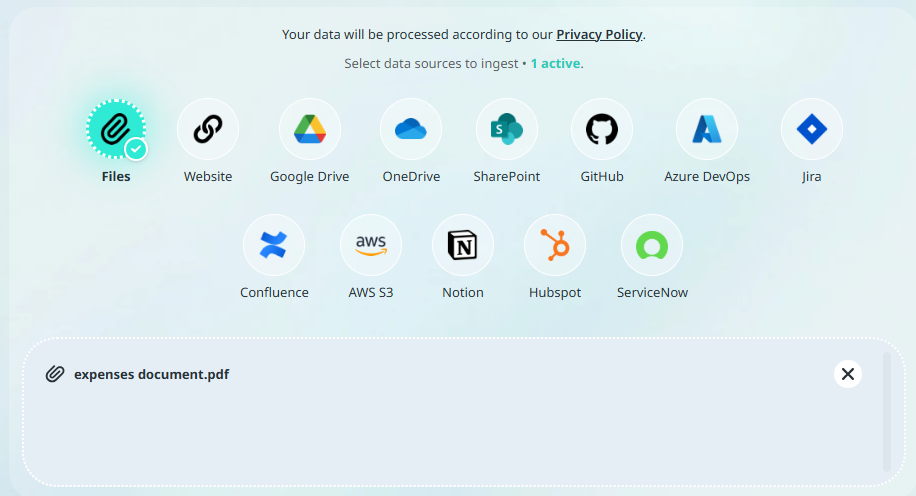Pick the Confluence data source icon
This screenshot has width=916, height=496.
pos(274,245)
